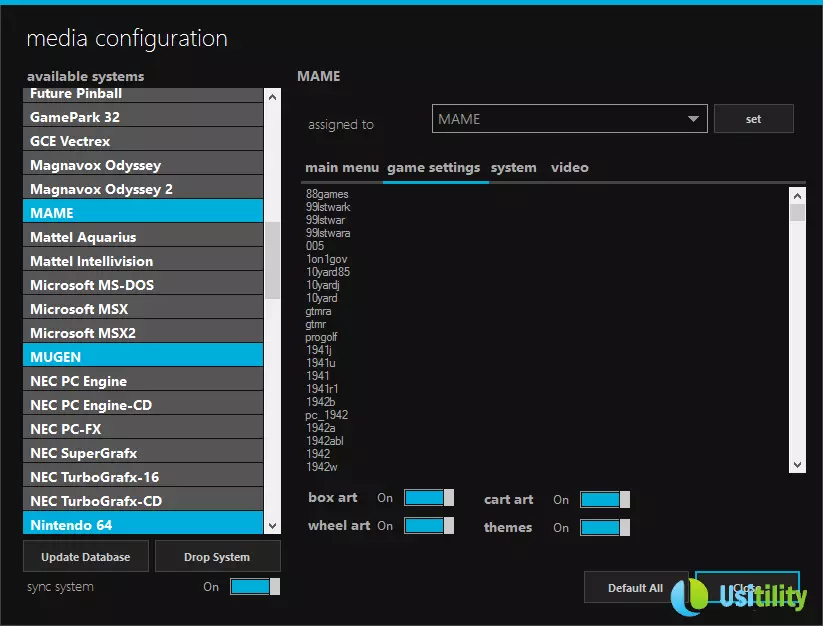Turn off the themes switch
823x626 pixels.
click(604, 528)
